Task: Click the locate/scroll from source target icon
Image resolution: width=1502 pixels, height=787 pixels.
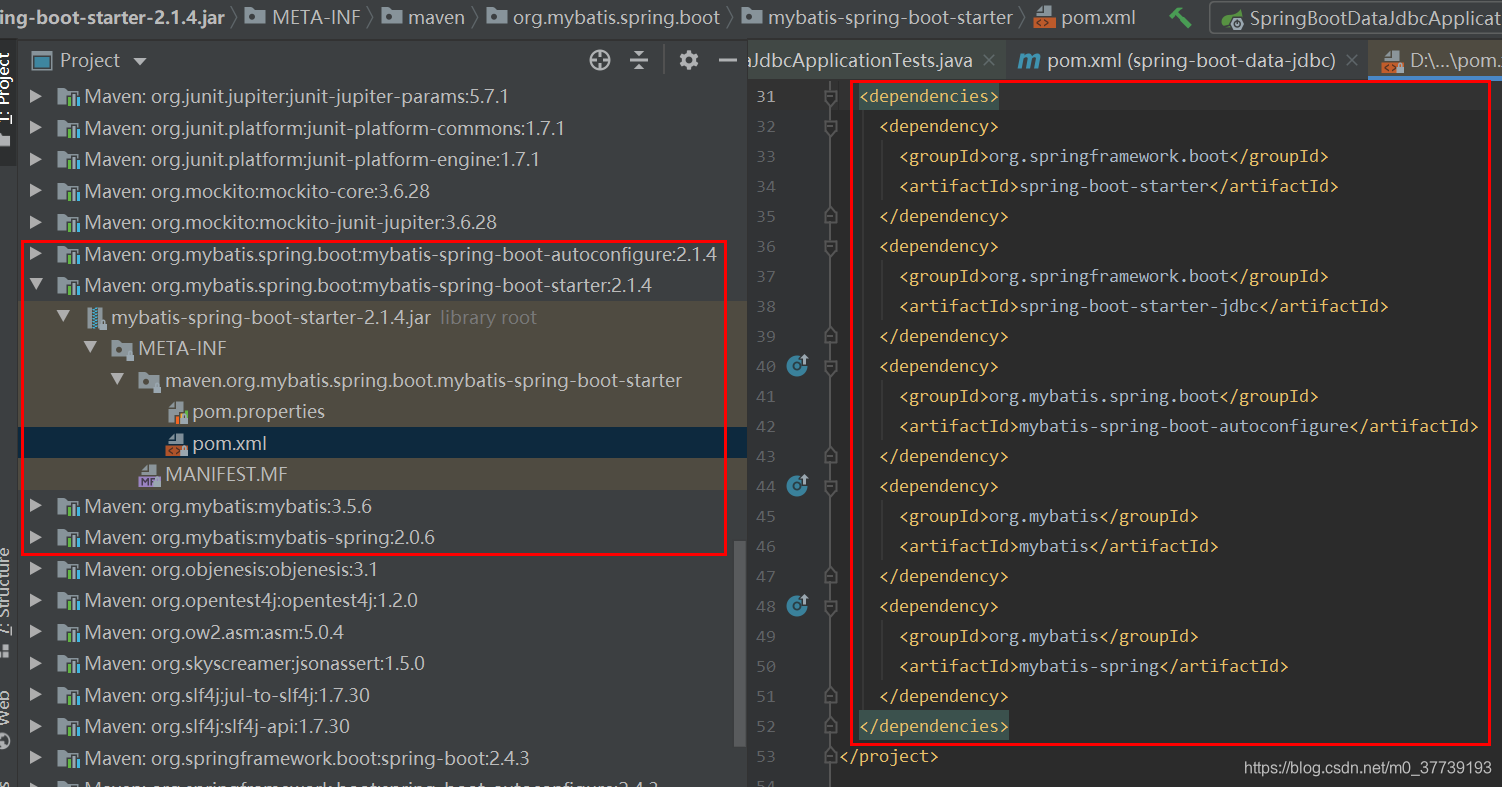Action: click(x=600, y=61)
